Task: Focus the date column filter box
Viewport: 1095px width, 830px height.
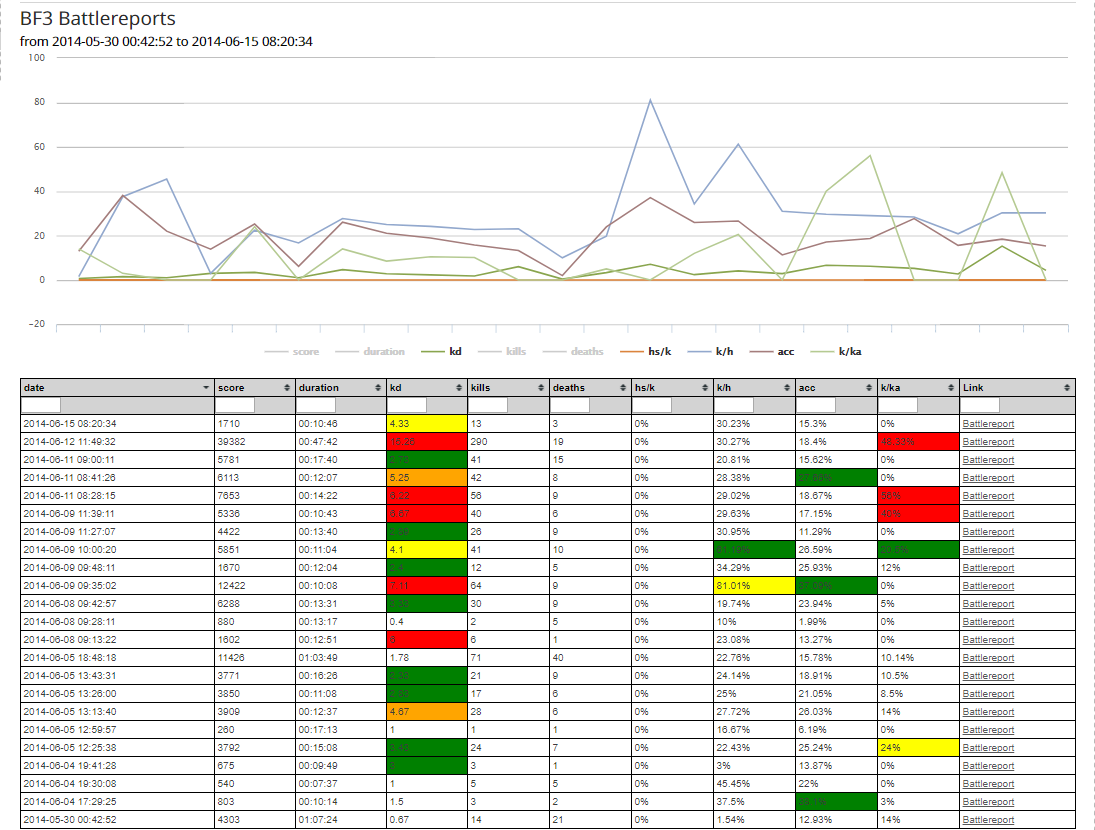Action: (x=41, y=405)
